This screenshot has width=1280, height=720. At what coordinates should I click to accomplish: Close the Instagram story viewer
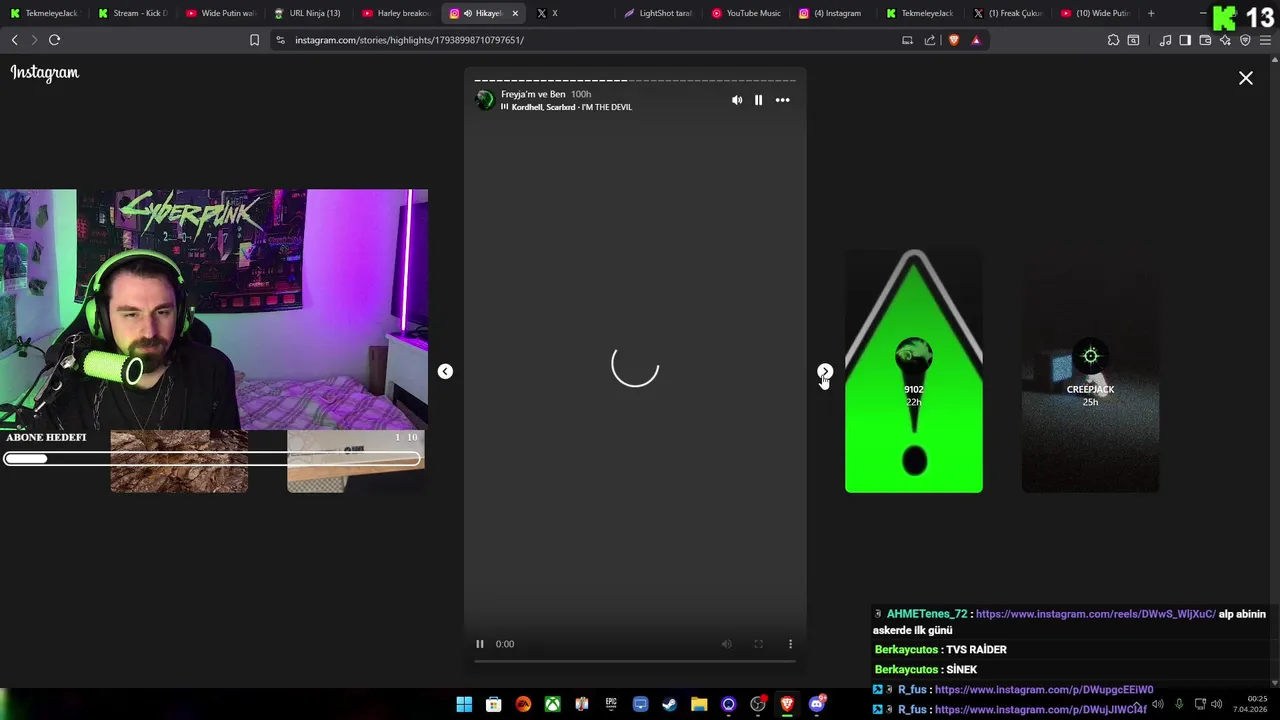tap(1246, 78)
